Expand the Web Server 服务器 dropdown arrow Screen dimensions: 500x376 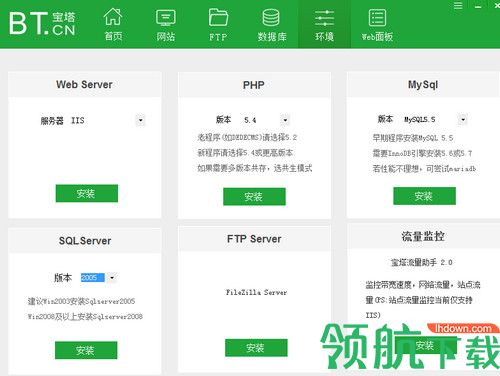(141, 120)
